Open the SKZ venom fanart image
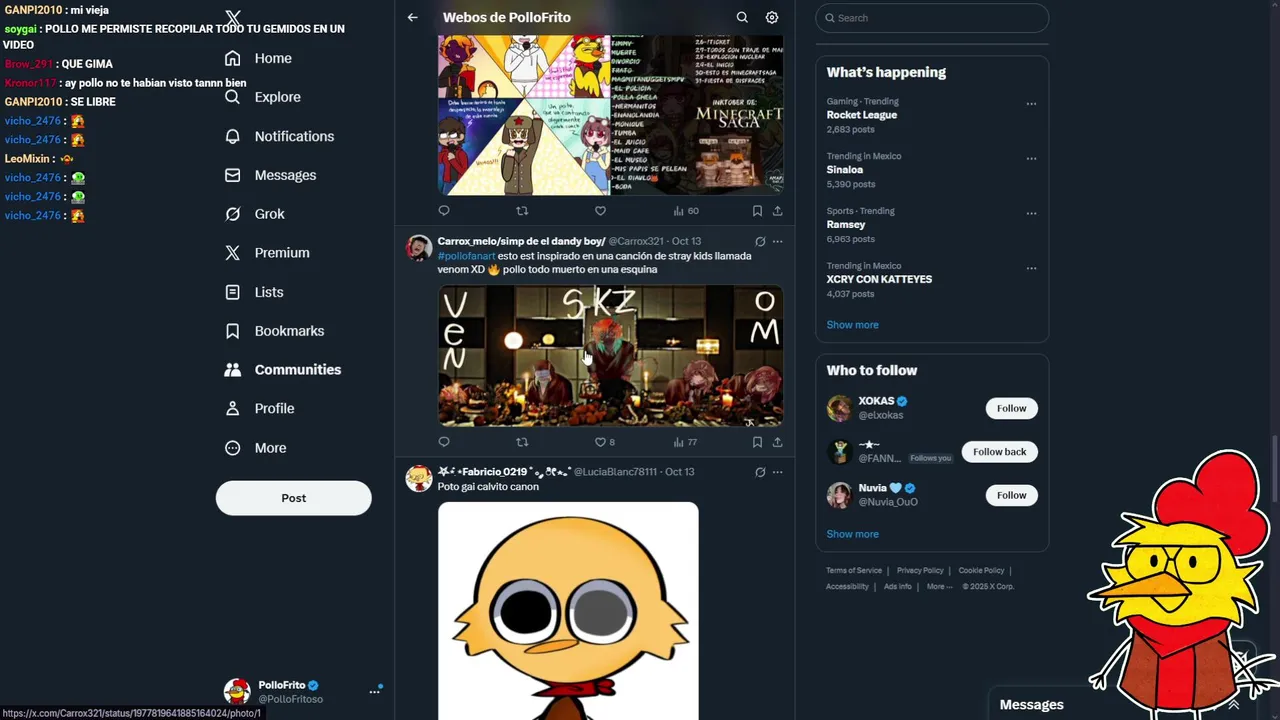 point(610,356)
